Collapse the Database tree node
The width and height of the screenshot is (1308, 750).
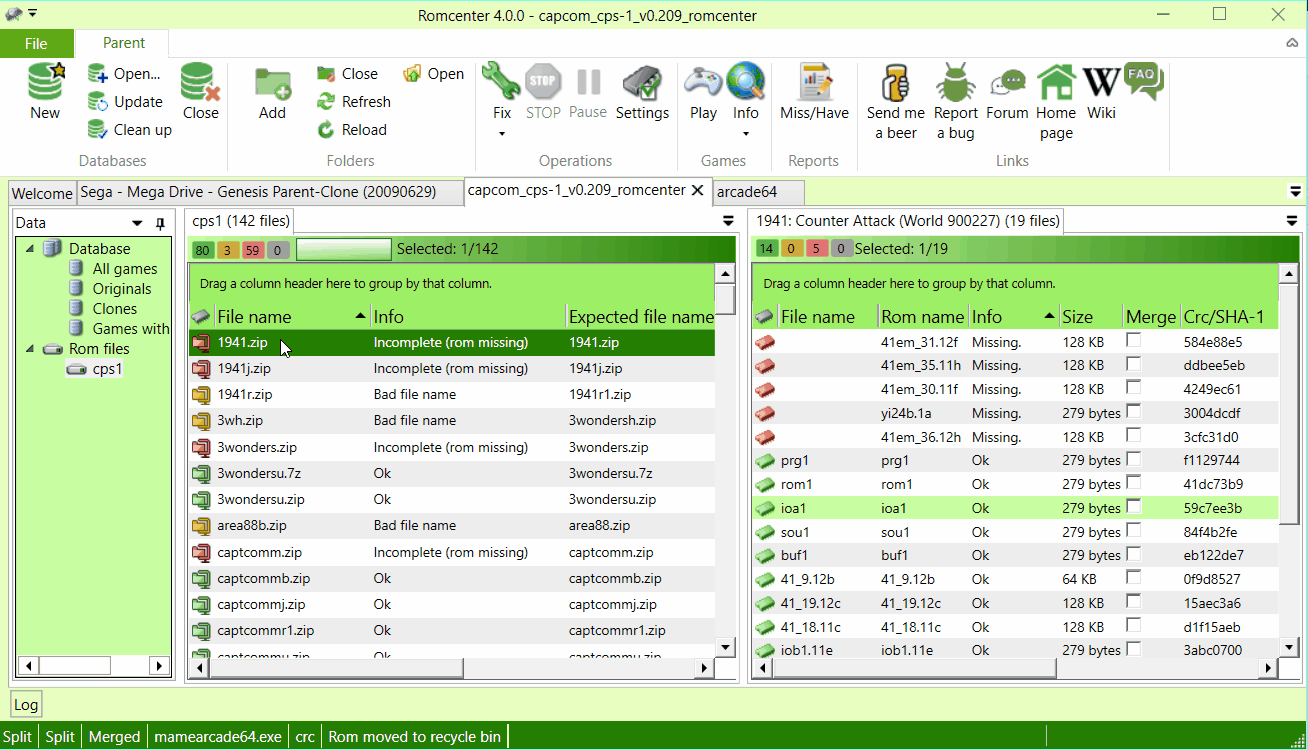coord(29,248)
